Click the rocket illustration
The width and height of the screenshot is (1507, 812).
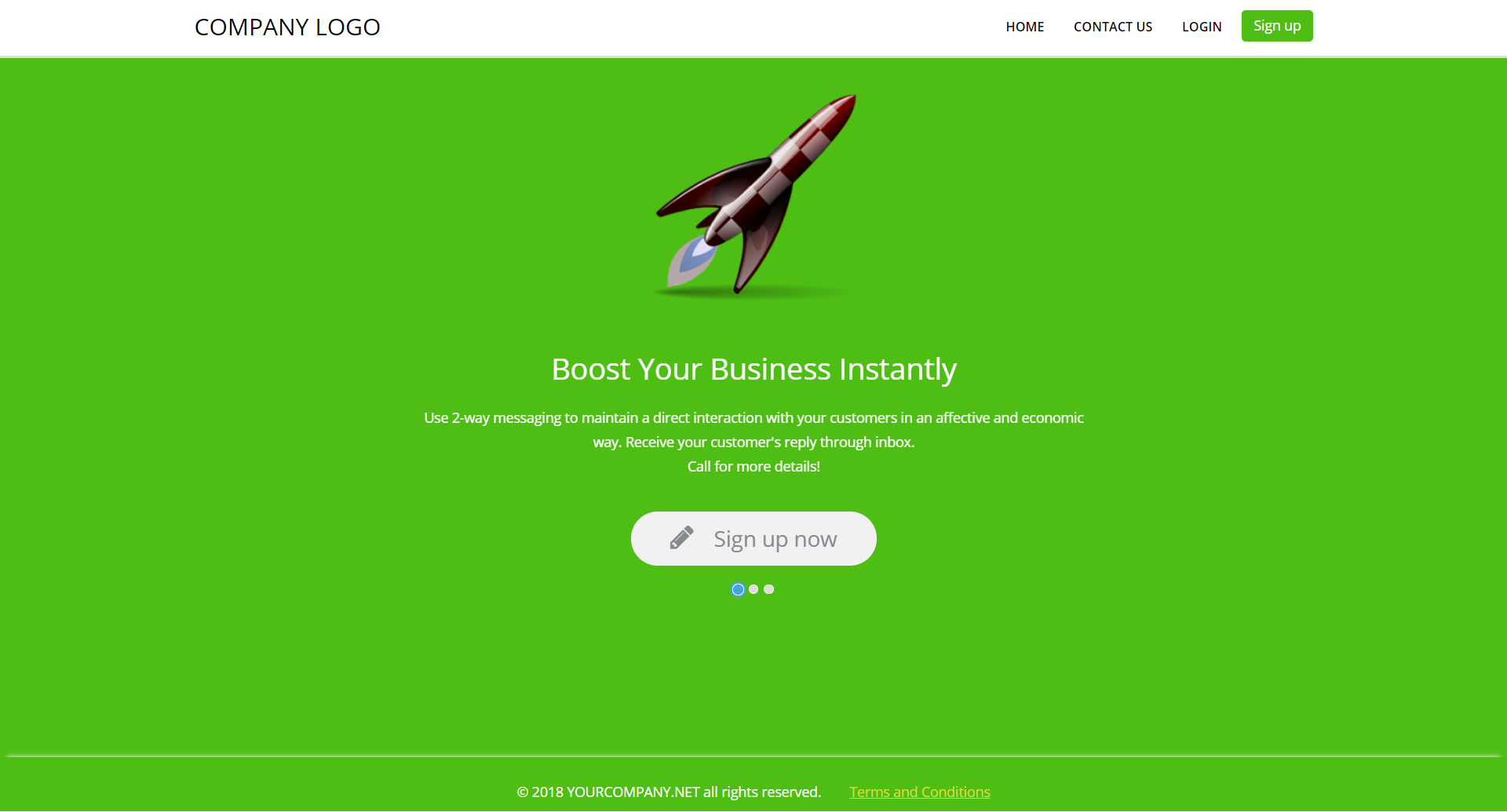(755, 195)
